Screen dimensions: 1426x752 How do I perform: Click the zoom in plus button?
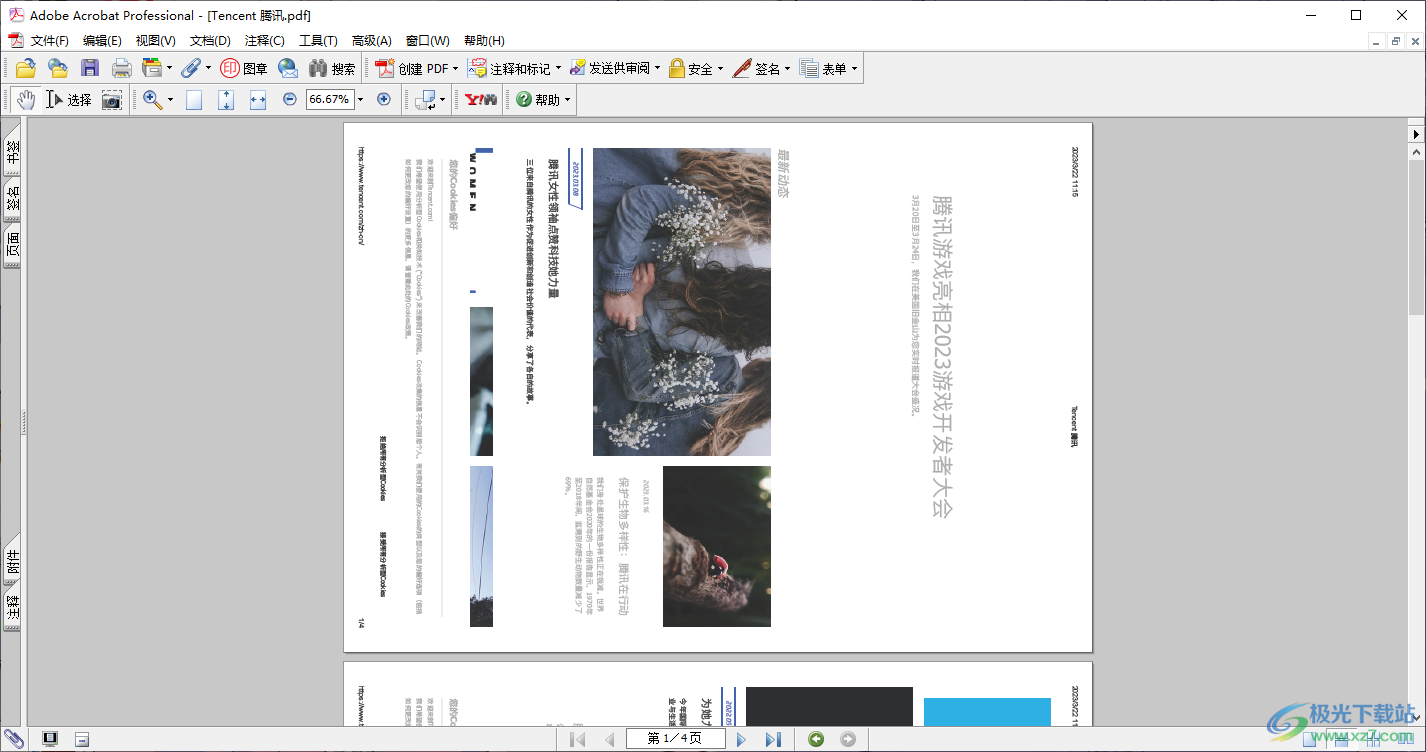[x=384, y=100]
